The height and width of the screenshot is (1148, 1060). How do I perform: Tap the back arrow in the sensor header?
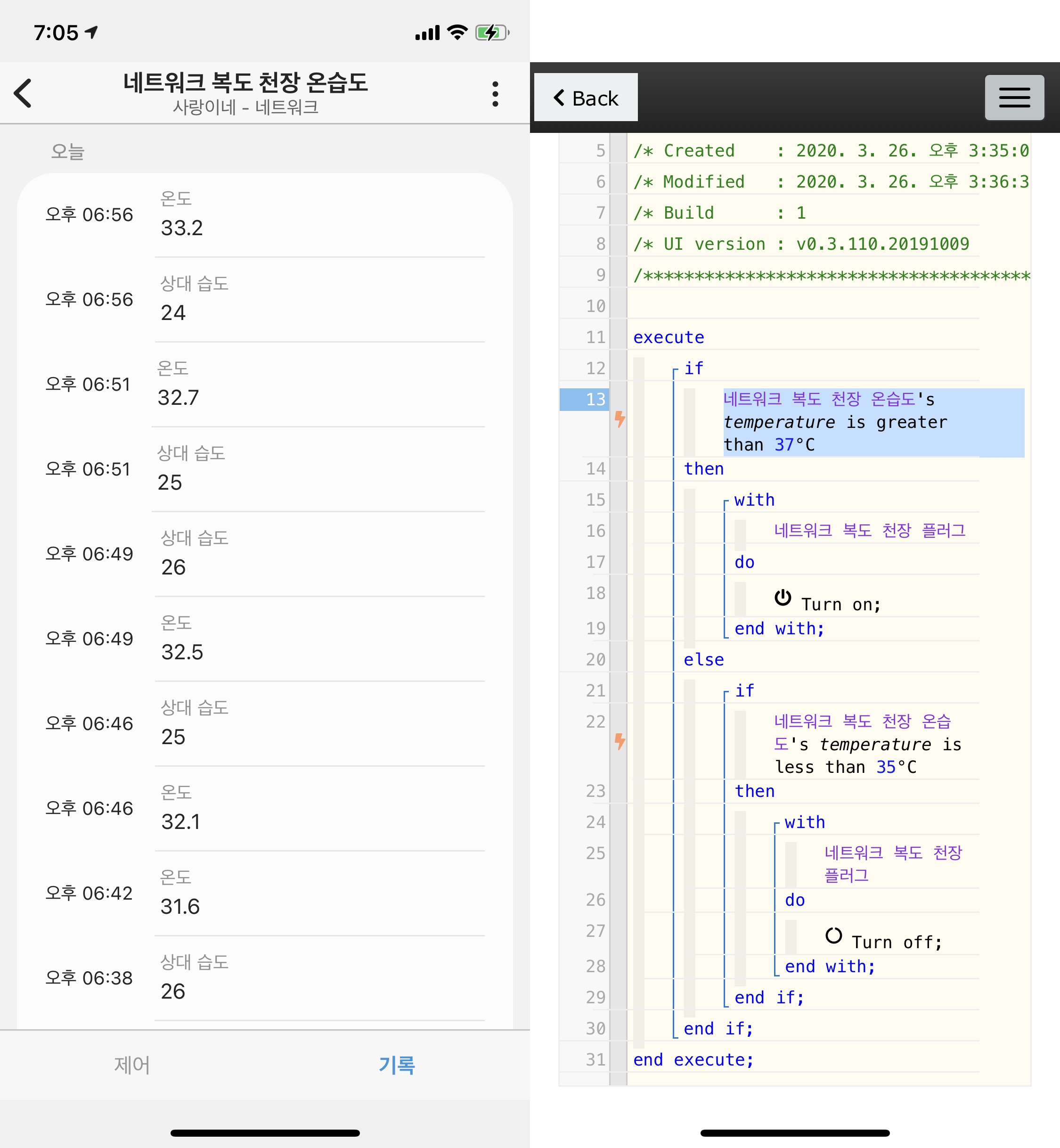click(23, 93)
